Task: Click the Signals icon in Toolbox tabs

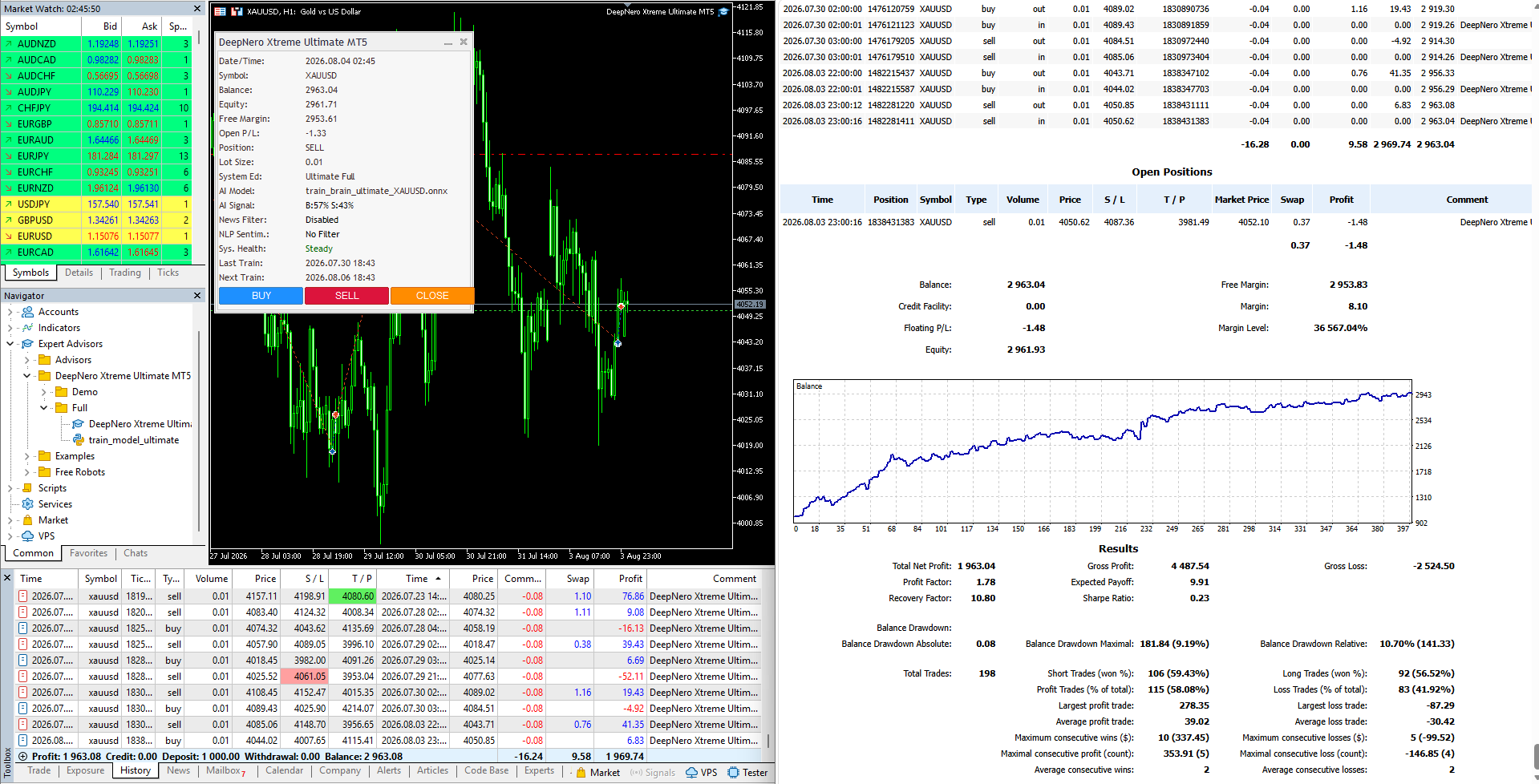Action: [x=636, y=773]
